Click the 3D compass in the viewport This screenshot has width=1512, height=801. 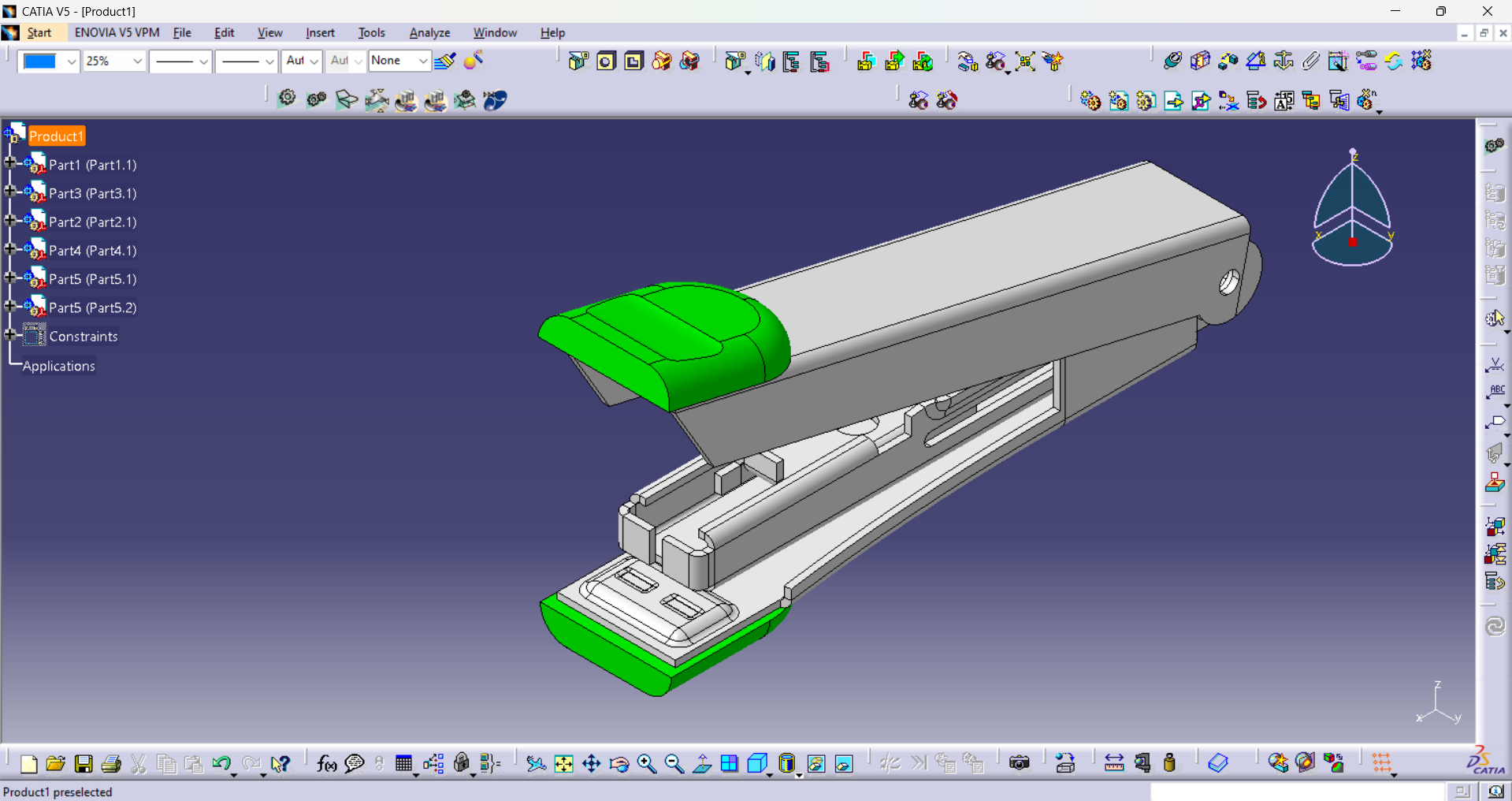click(x=1352, y=210)
